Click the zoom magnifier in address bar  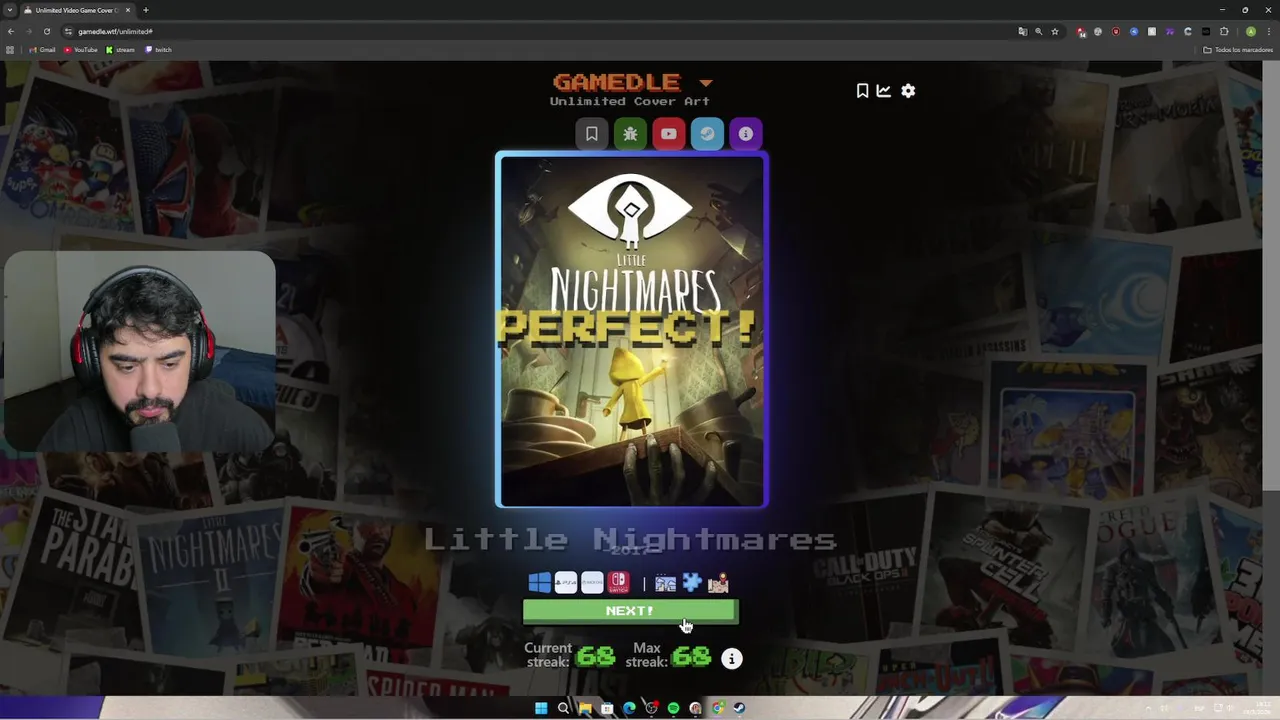pos(1038,31)
